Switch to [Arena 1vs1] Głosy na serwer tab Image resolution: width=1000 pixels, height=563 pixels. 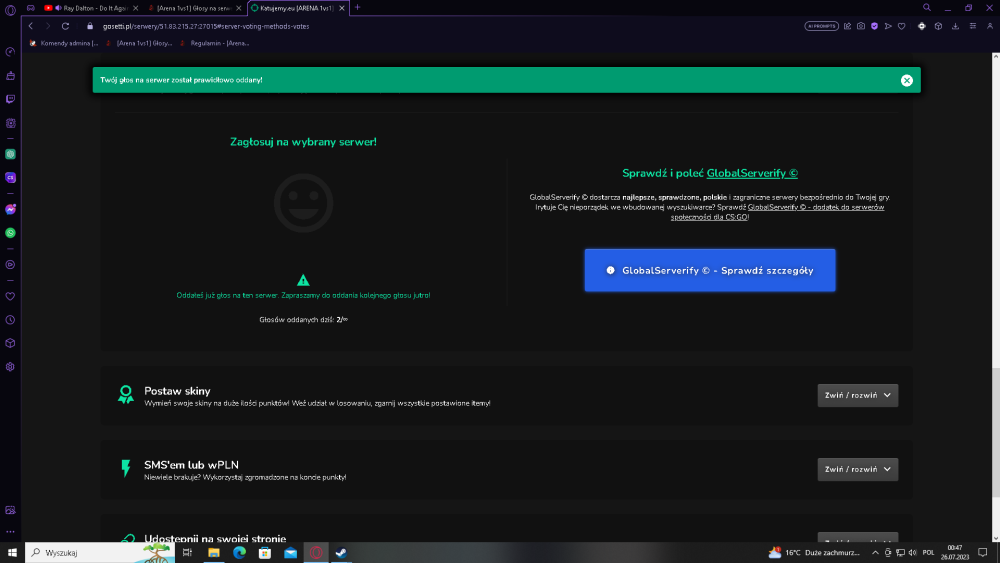[x=193, y=8]
